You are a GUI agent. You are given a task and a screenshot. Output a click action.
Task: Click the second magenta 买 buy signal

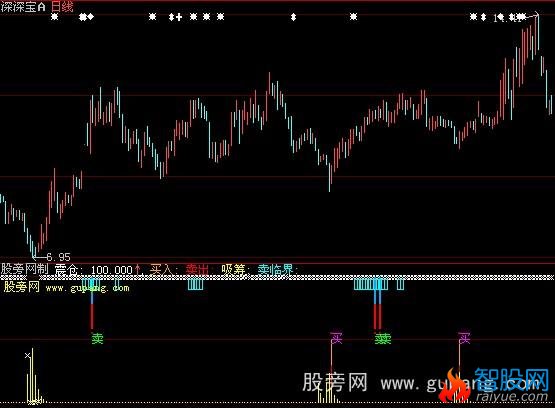click(464, 338)
